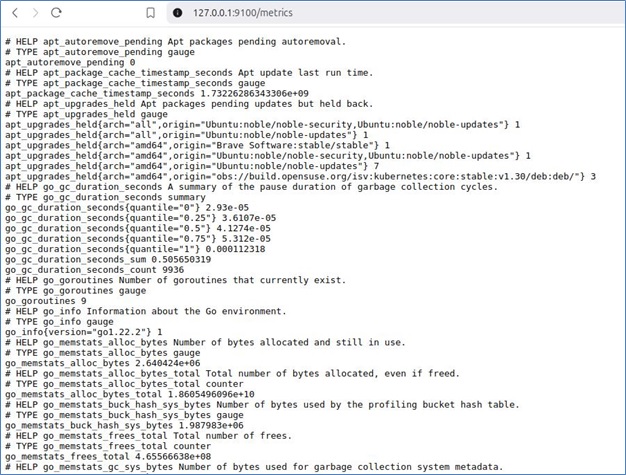
Task: Go back to the previous page
Action: point(13,13)
